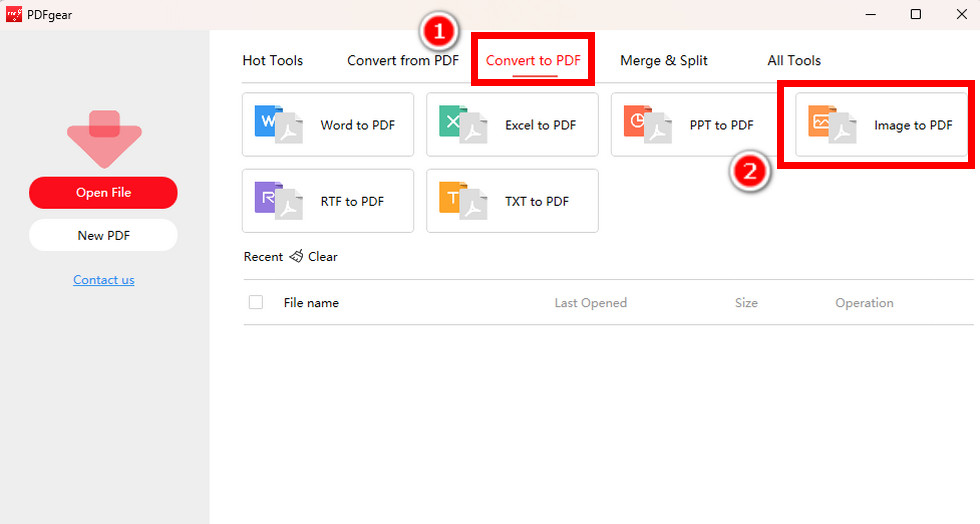Follow the Contact us link
The image size is (980, 524).
[104, 280]
